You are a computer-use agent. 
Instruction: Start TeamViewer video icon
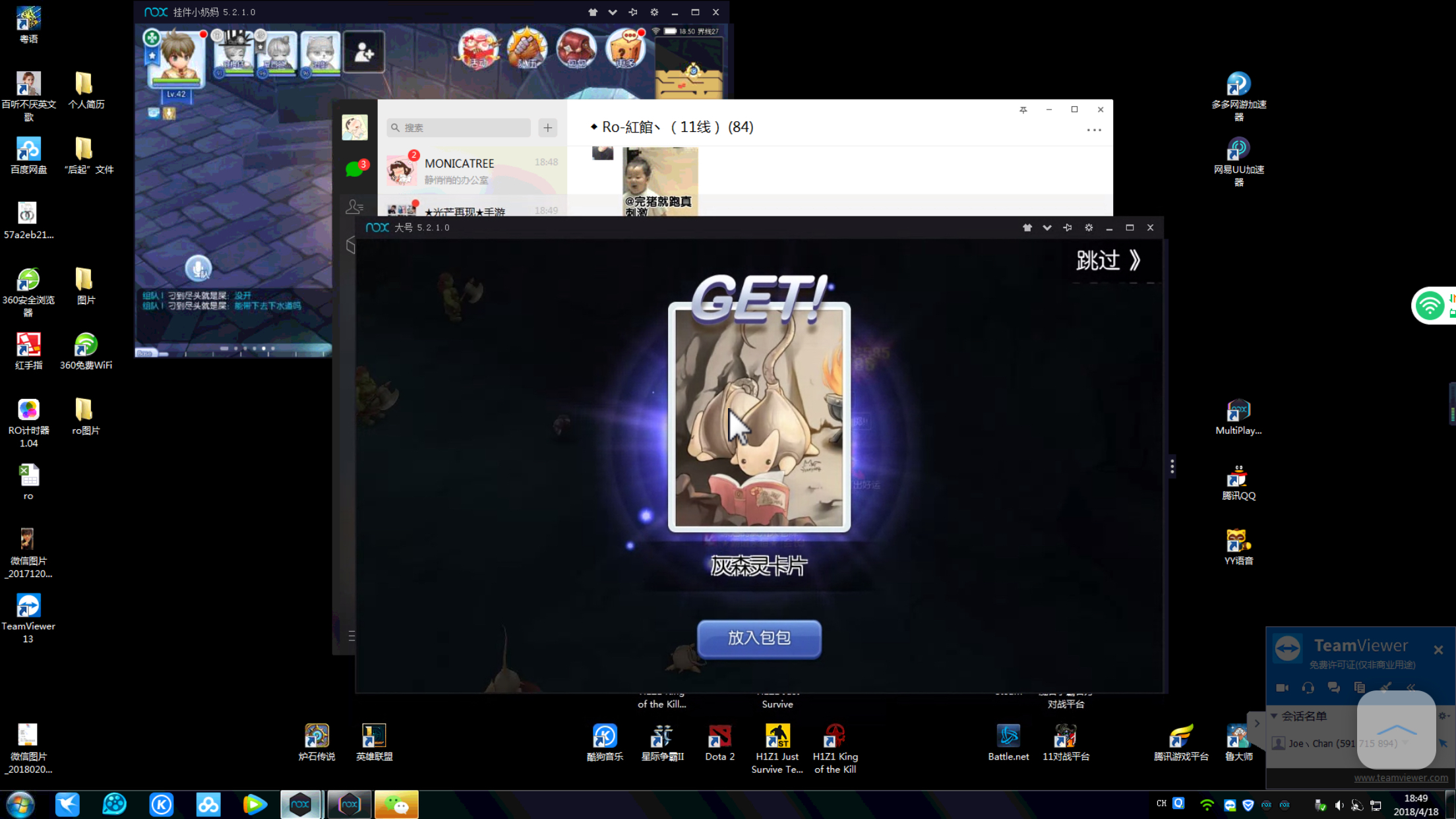1282,688
